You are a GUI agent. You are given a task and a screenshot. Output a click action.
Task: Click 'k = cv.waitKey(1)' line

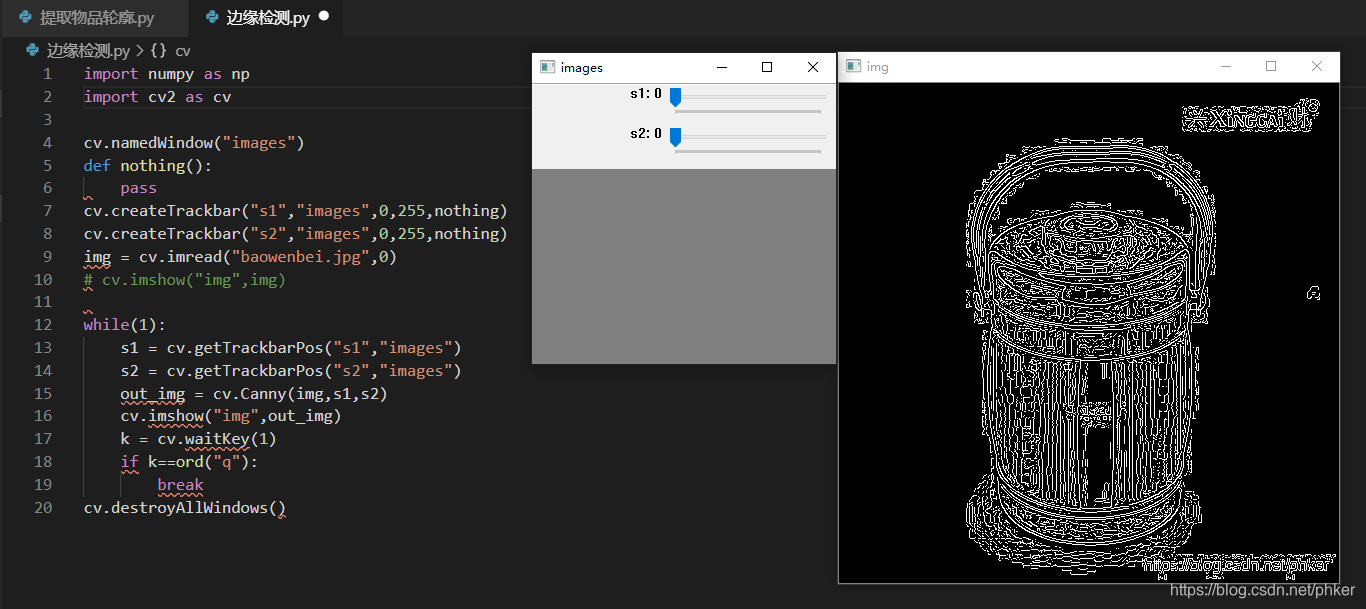click(199, 439)
